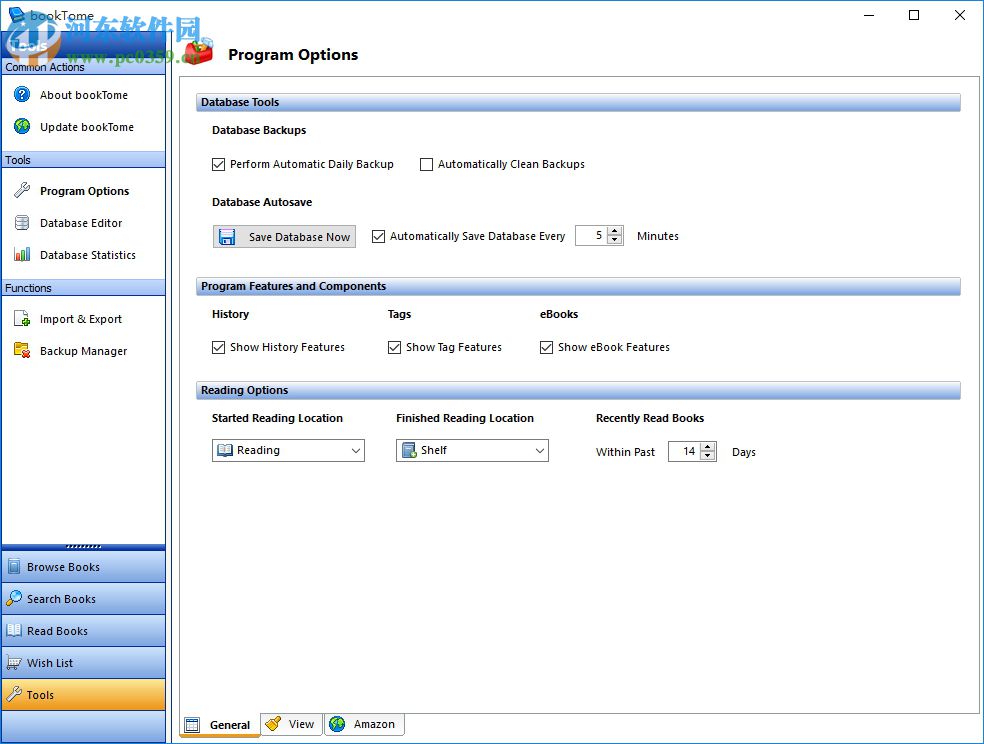
Task: Uncheck Show eBook Features
Action: click(x=546, y=348)
